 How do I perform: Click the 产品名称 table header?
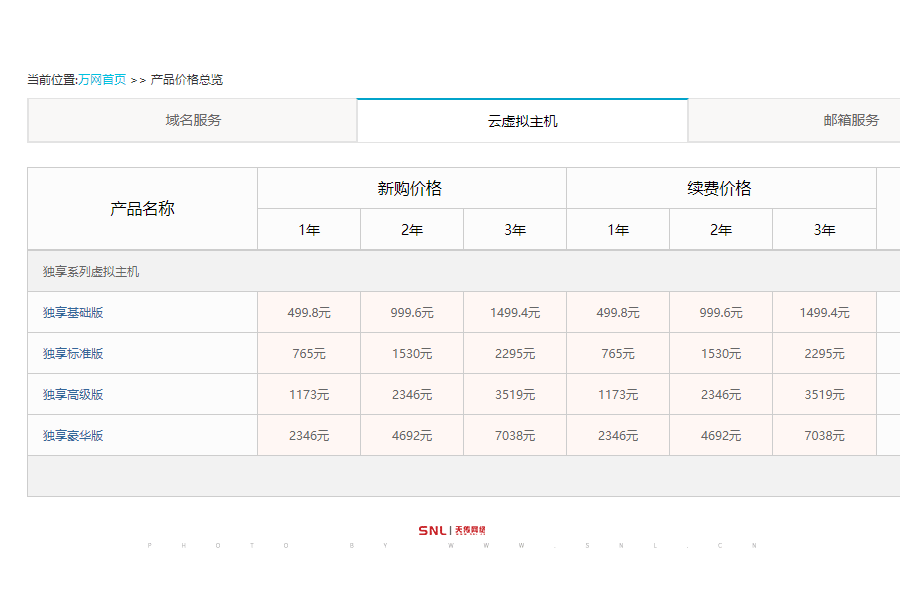pos(142,209)
